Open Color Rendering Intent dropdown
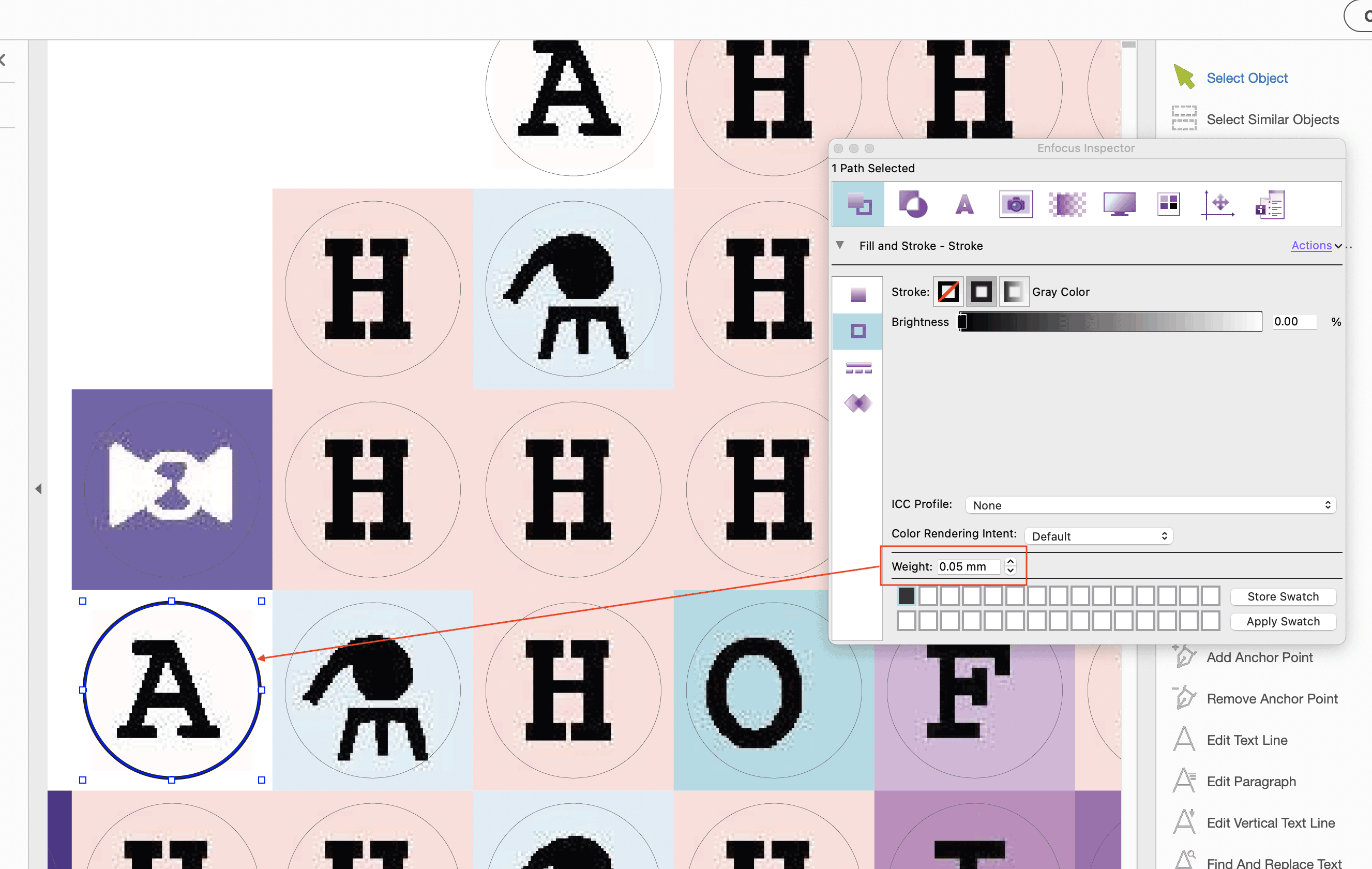 pos(1098,536)
